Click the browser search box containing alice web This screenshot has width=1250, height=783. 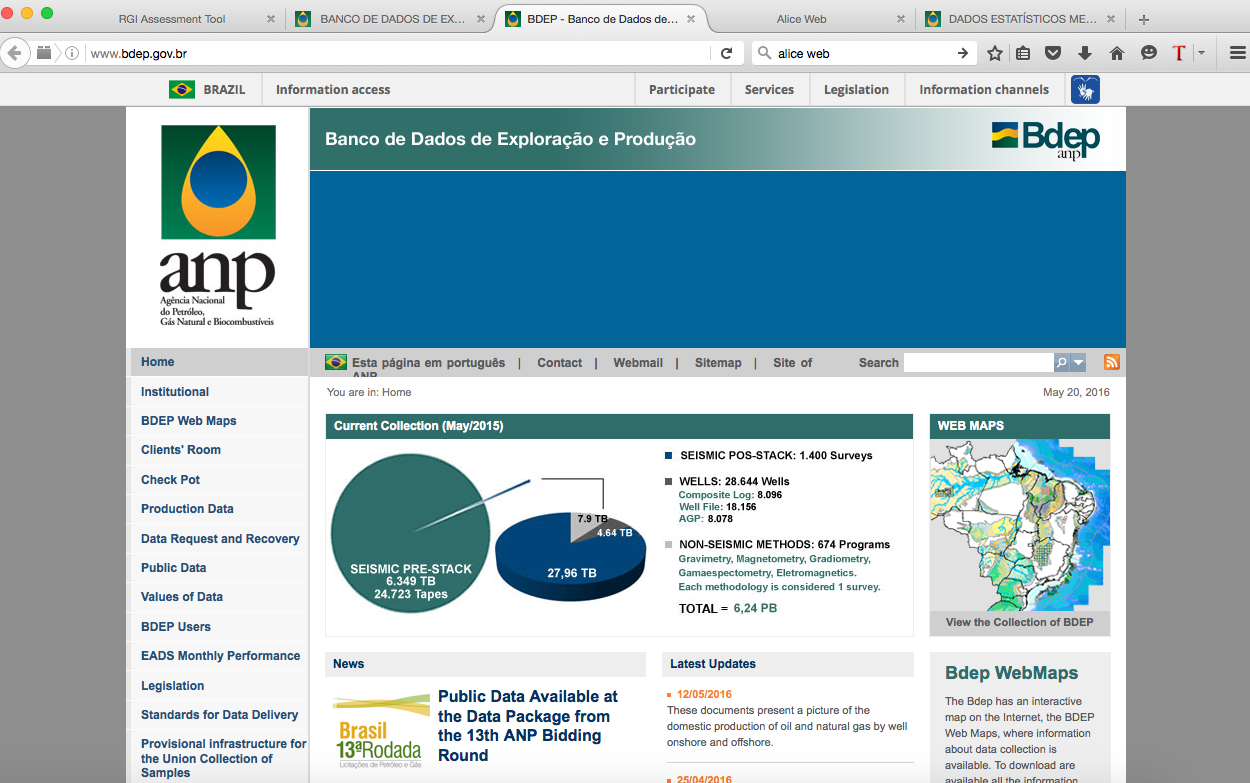tap(865, 53)
